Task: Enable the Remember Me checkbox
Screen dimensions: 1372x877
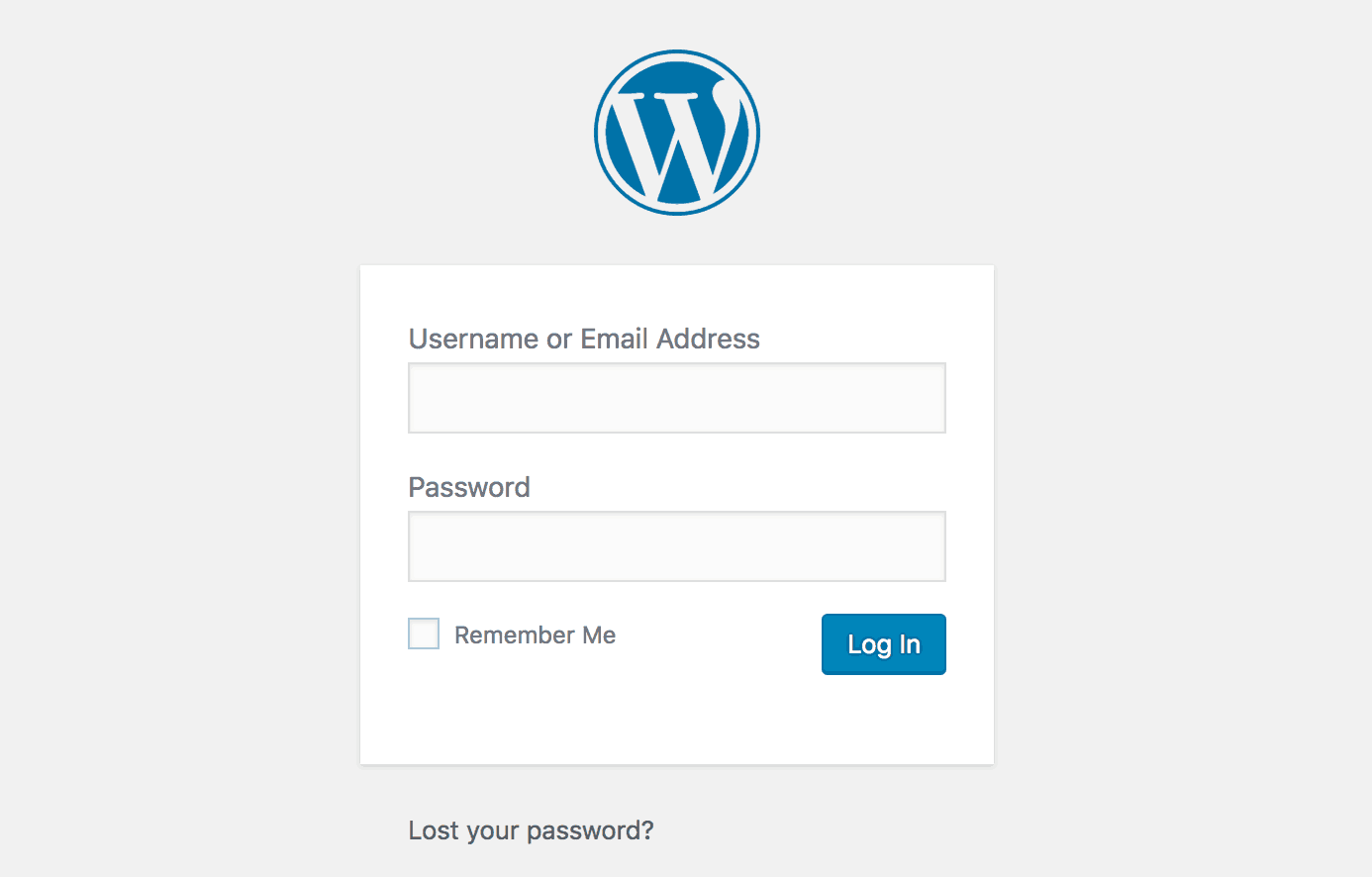Action: click(424, 633)
